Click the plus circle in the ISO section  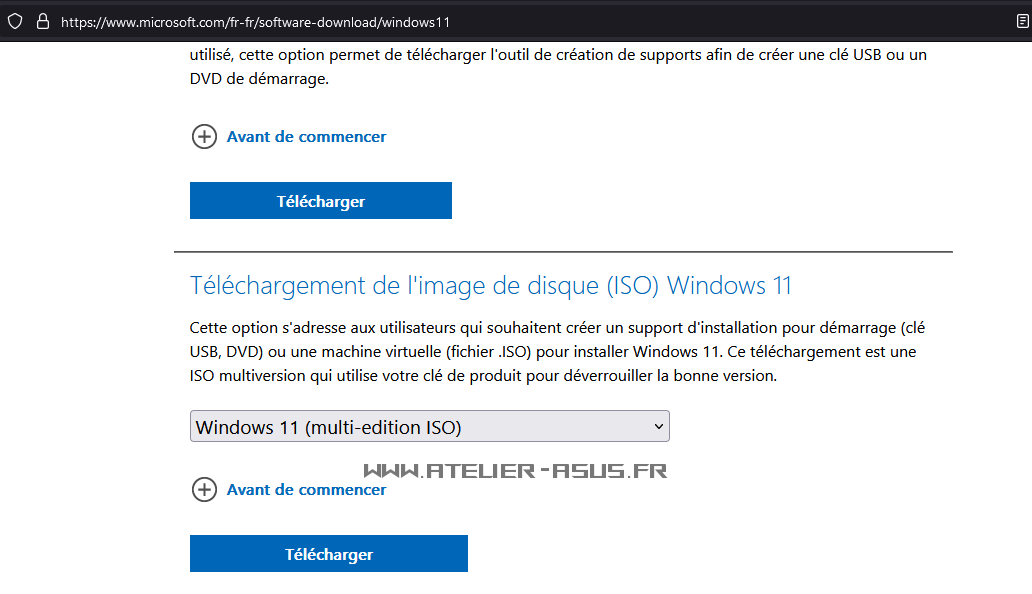(204, 490)
